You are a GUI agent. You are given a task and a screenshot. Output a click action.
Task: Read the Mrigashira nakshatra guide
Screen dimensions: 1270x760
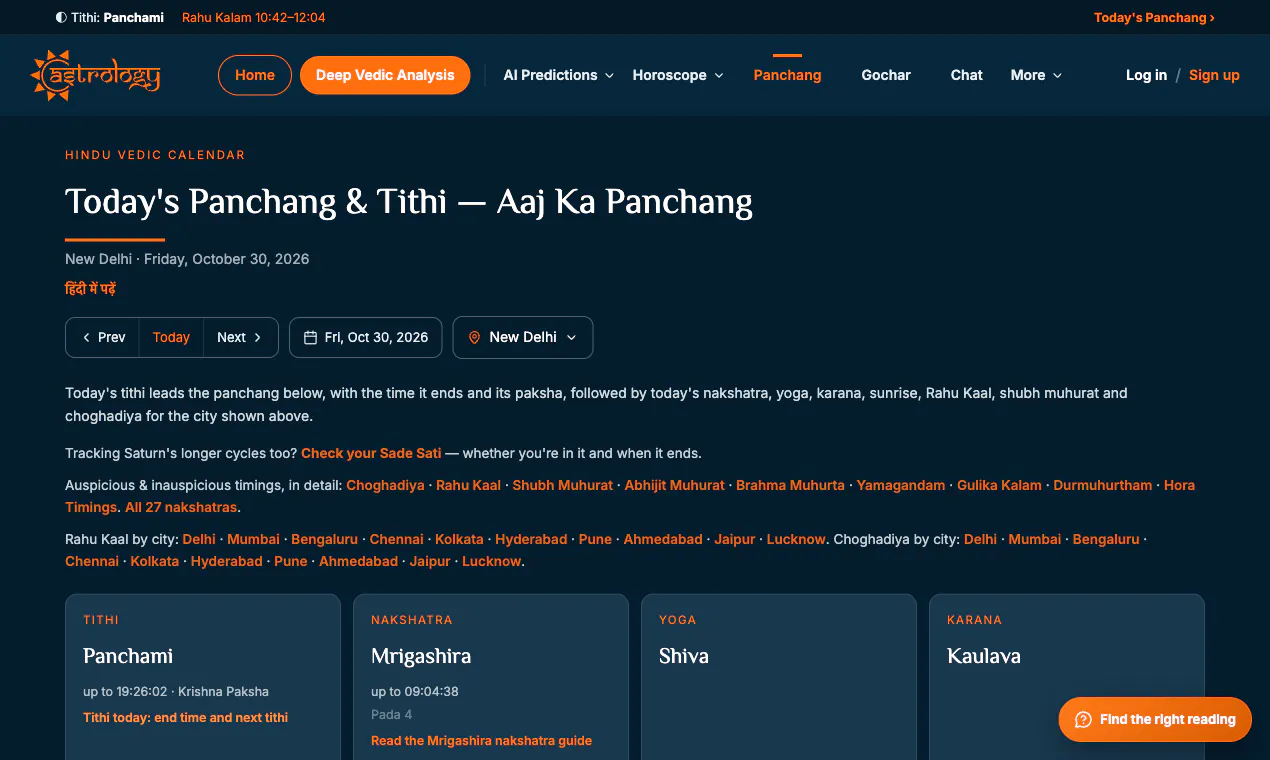tap(481, 741)
